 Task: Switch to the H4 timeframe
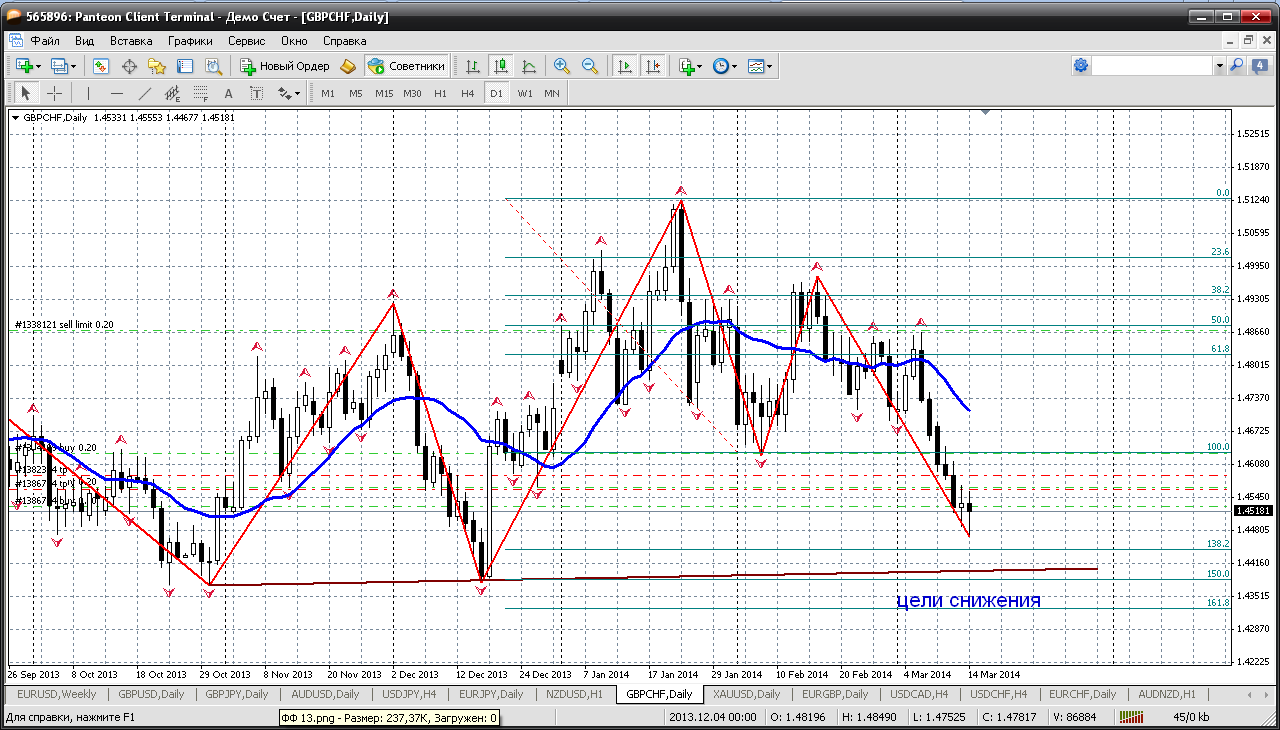pos(468,93)
